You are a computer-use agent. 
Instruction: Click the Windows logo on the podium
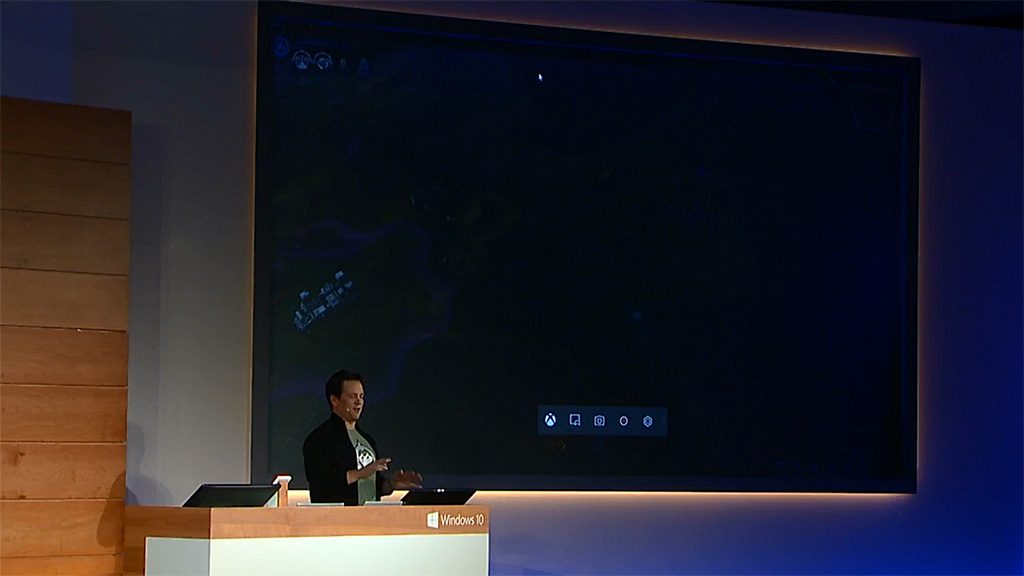pyautogui.click(x=433, y=520)
